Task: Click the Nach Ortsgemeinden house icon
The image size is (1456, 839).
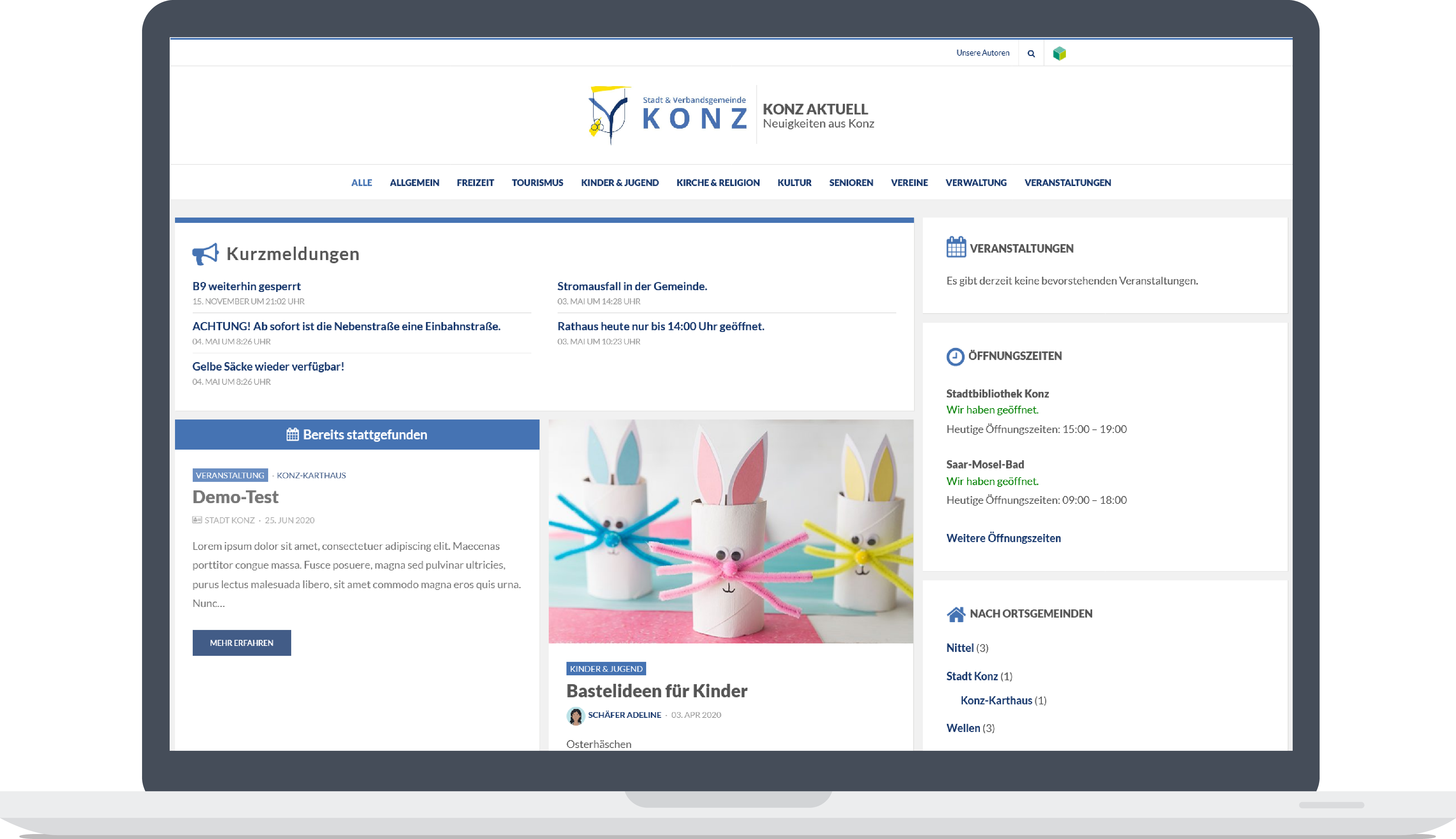Action: coord(956,614)
